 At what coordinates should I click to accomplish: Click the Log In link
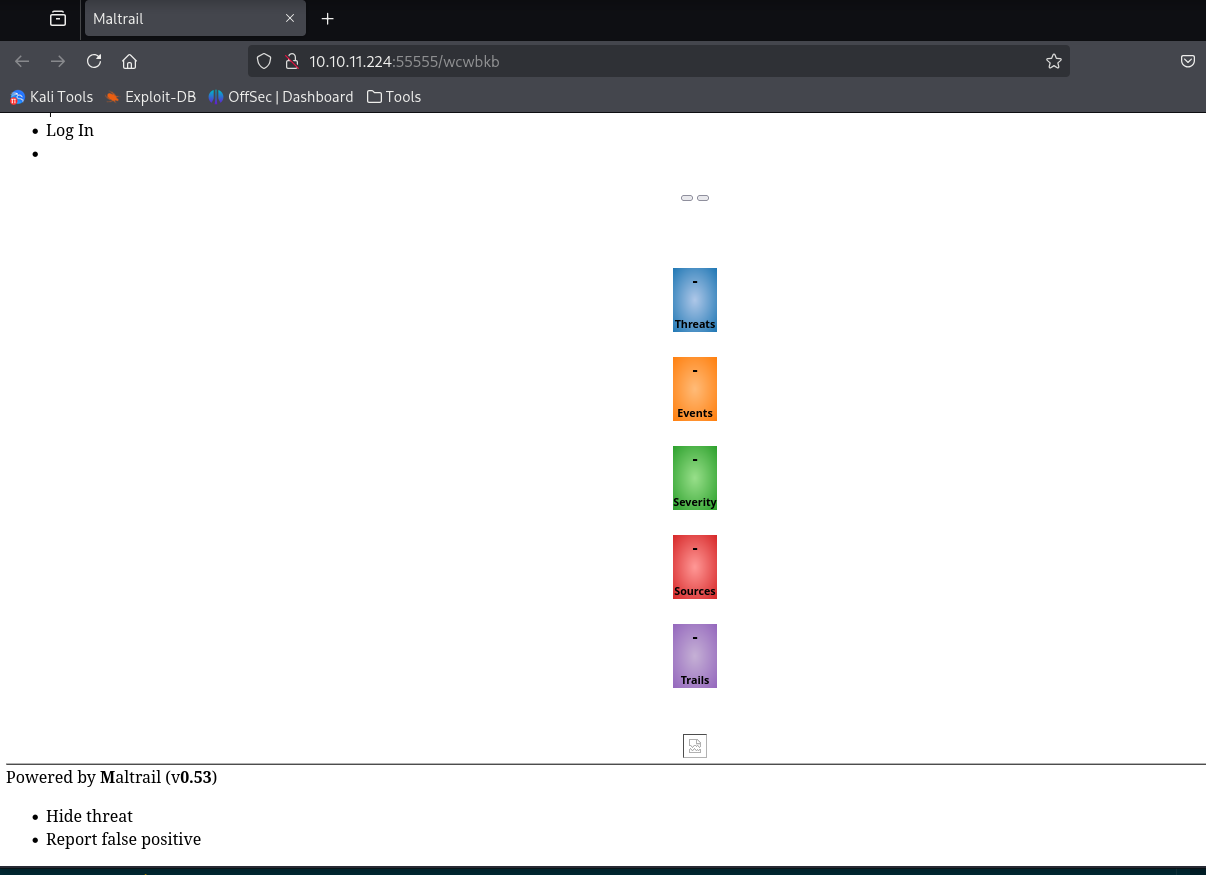[70, 130]
